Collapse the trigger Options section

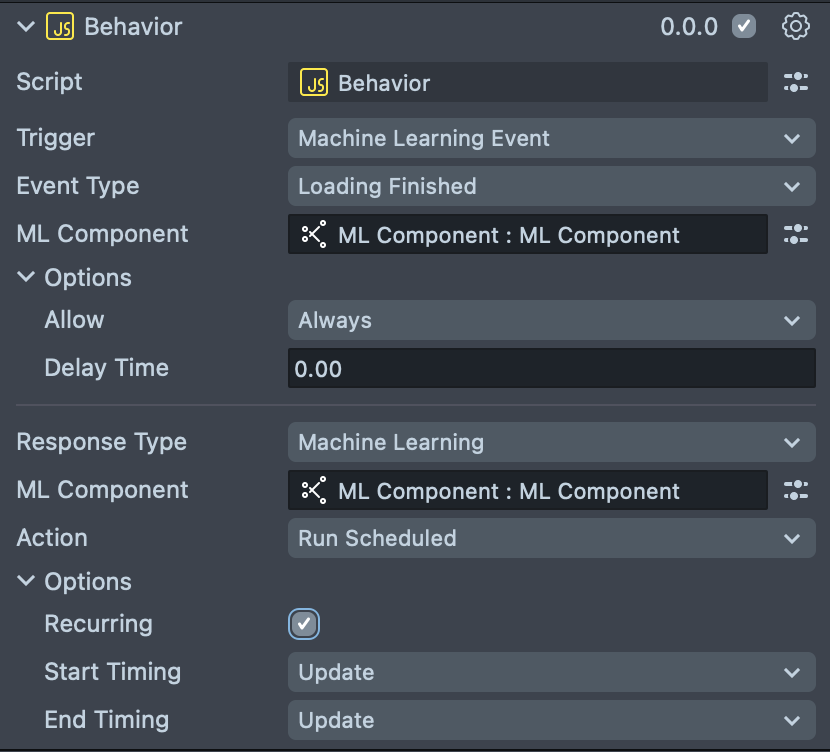point(26,278)
